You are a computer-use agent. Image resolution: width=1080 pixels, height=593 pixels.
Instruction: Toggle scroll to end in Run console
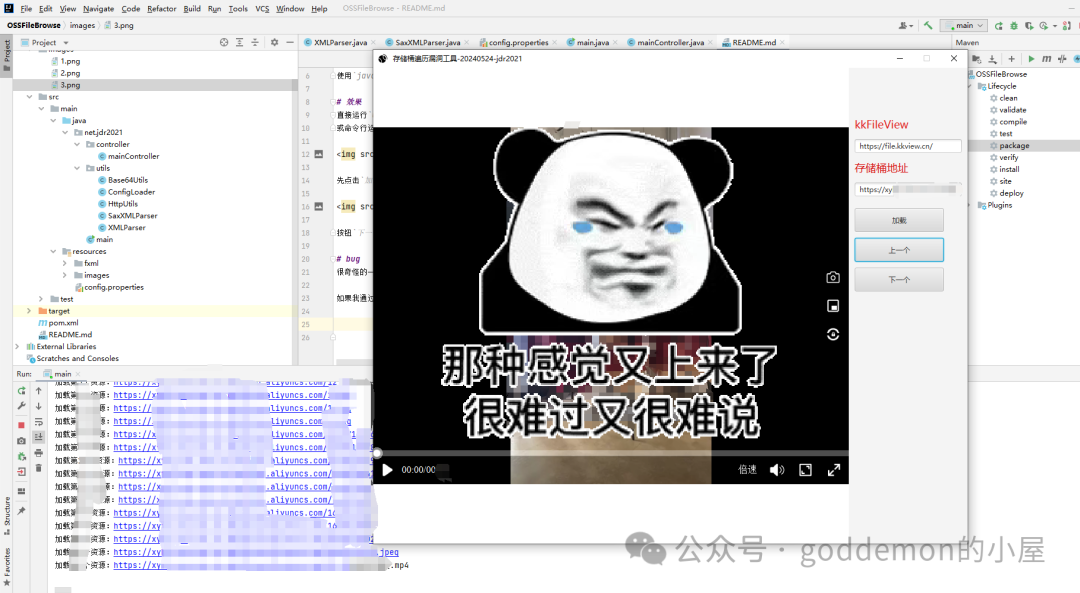click(x=39, y=437)
